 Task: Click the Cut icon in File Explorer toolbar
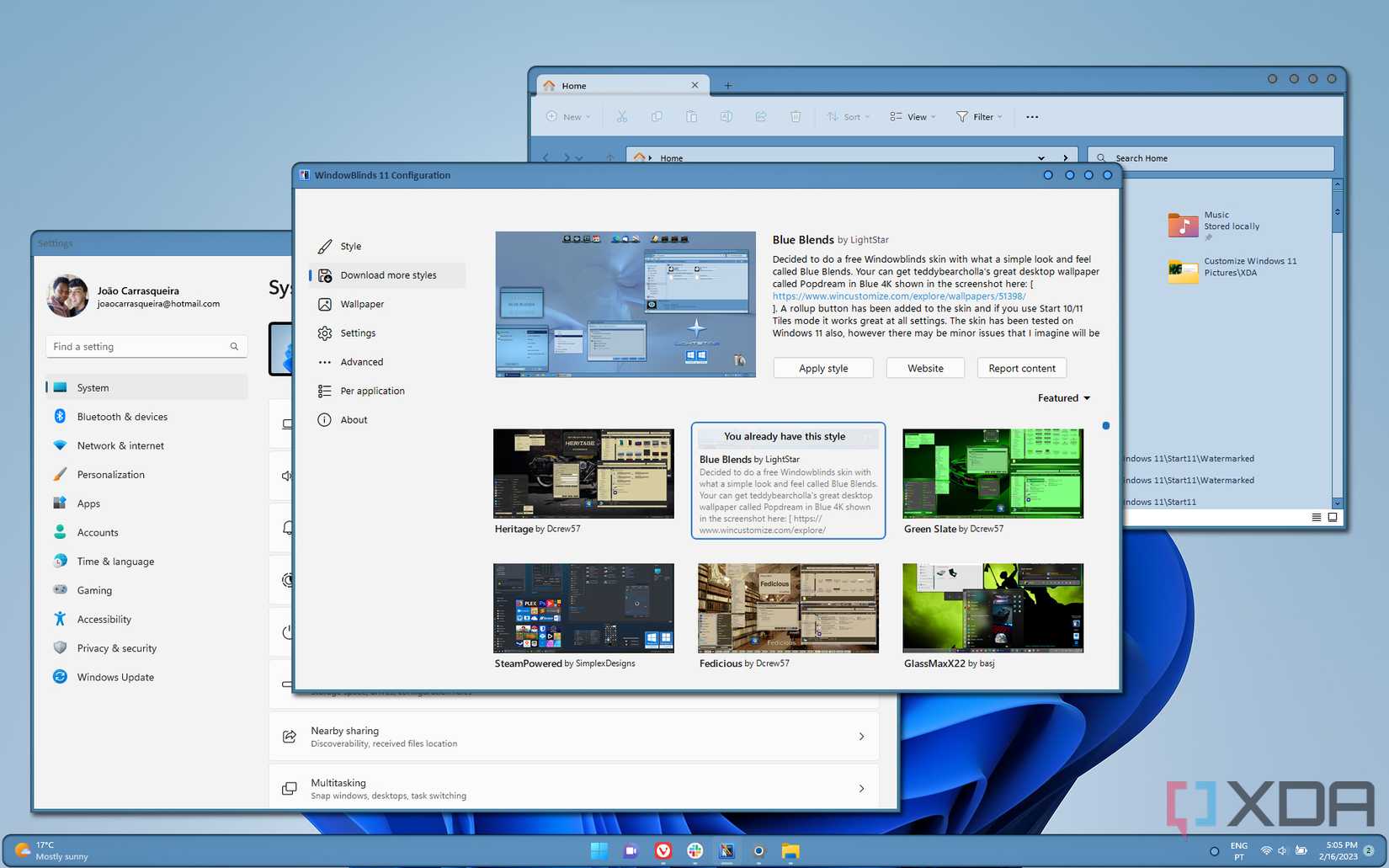[x=622, y=116]
